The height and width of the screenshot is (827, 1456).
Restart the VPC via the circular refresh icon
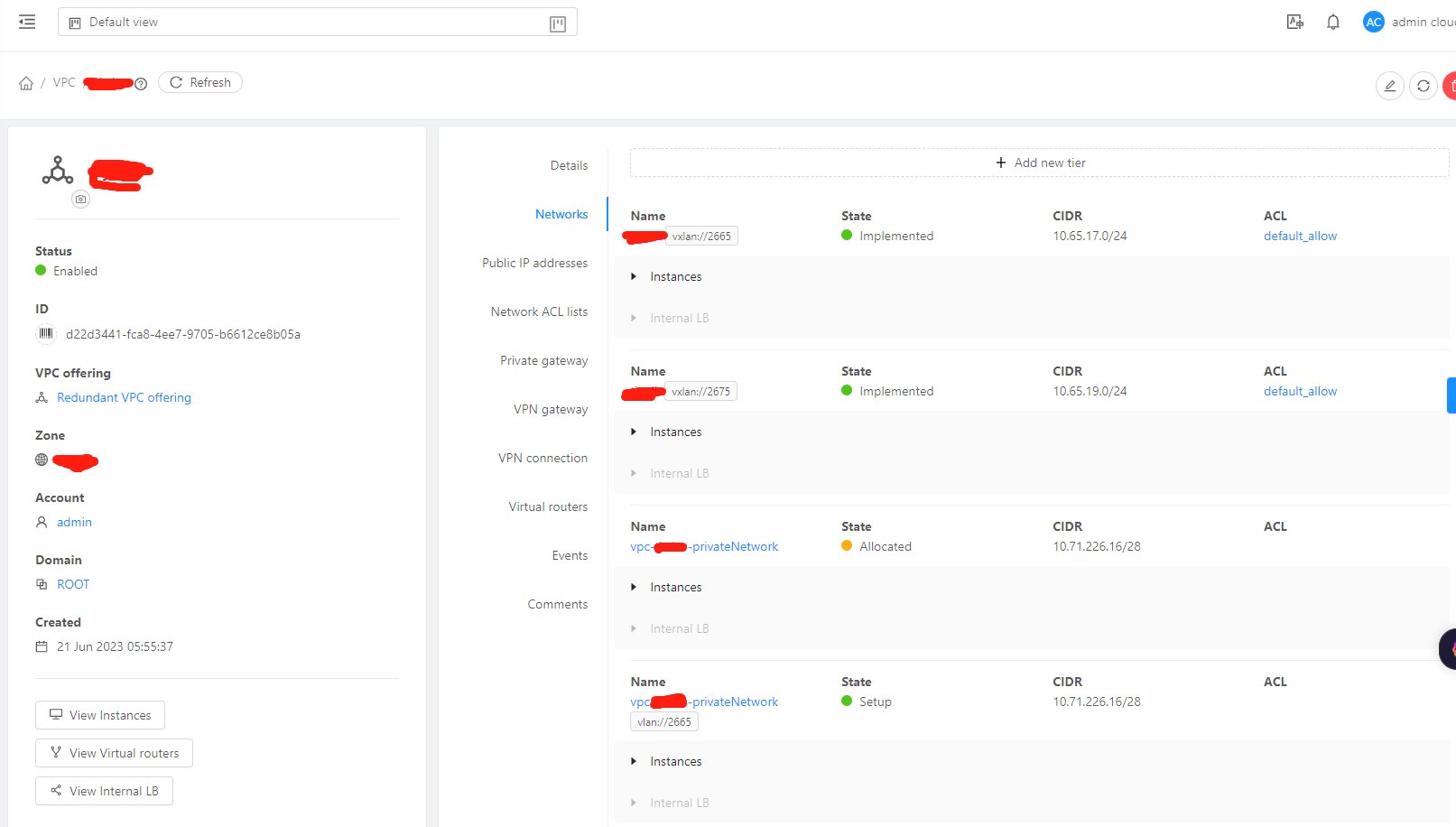pos(1424,85)
